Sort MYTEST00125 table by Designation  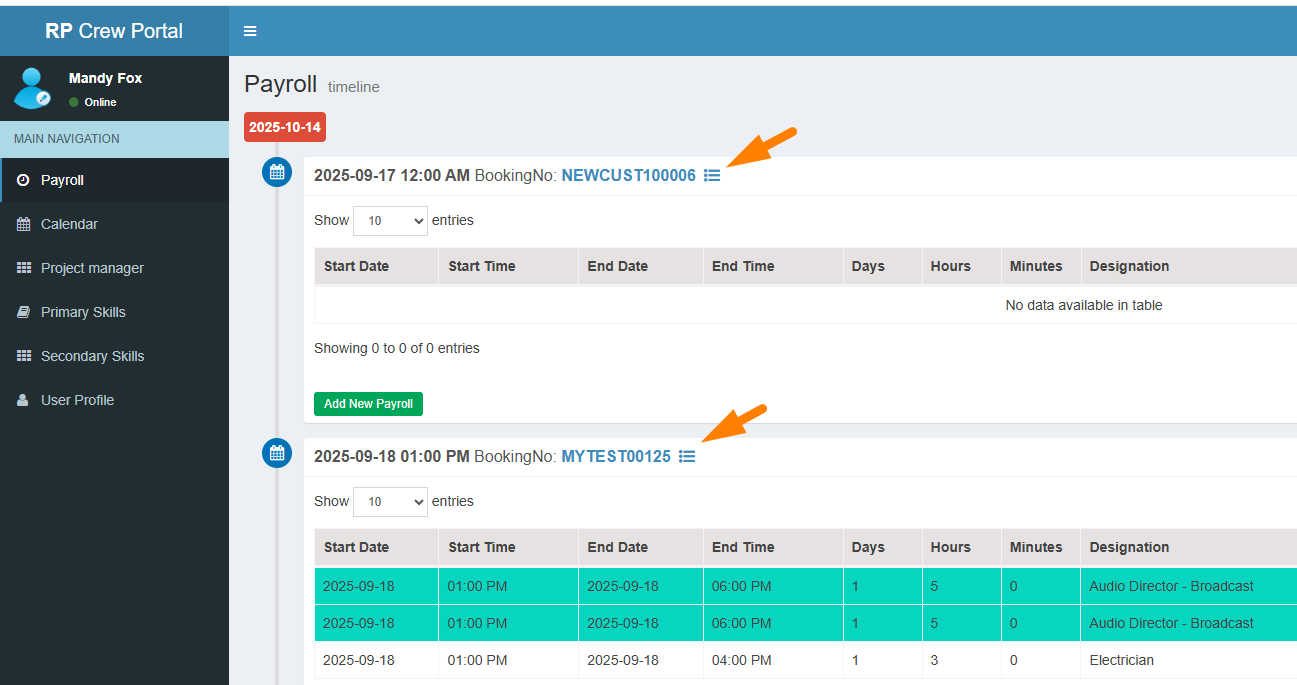(1189, 547)
